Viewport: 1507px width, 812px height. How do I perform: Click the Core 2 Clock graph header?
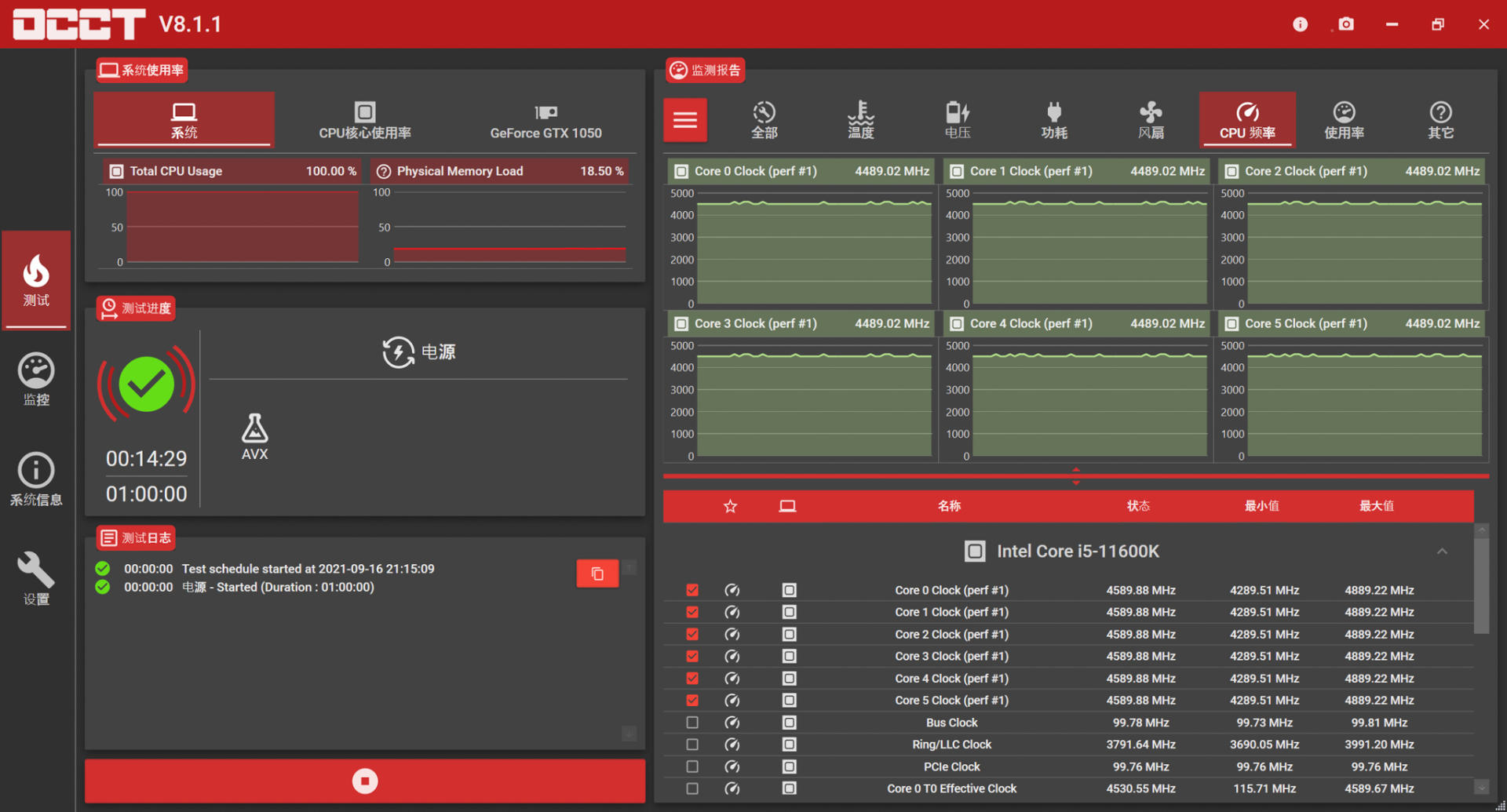[1352, 171]
